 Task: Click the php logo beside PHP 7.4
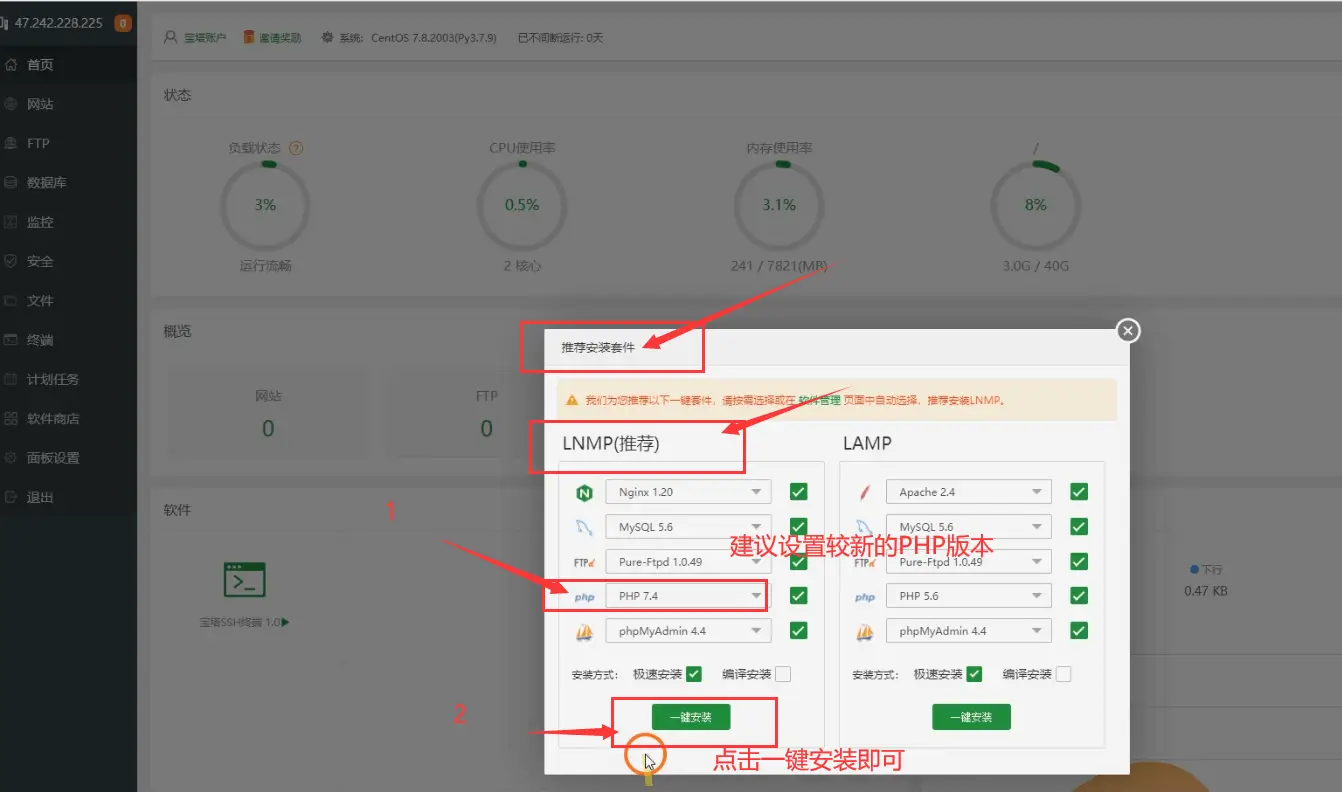tap(584, 597)
